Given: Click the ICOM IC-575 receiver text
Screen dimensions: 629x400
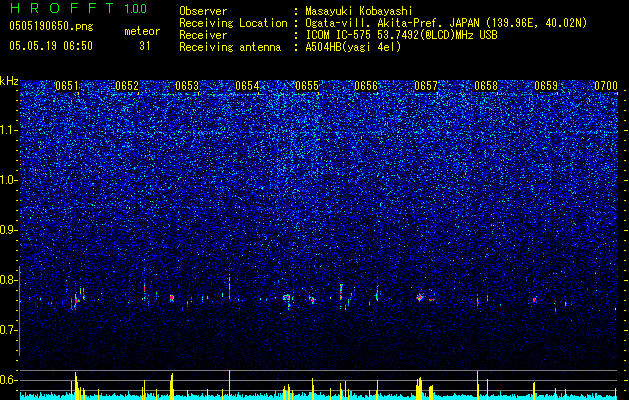Looking at the screenshot, I should coord(401,35).
